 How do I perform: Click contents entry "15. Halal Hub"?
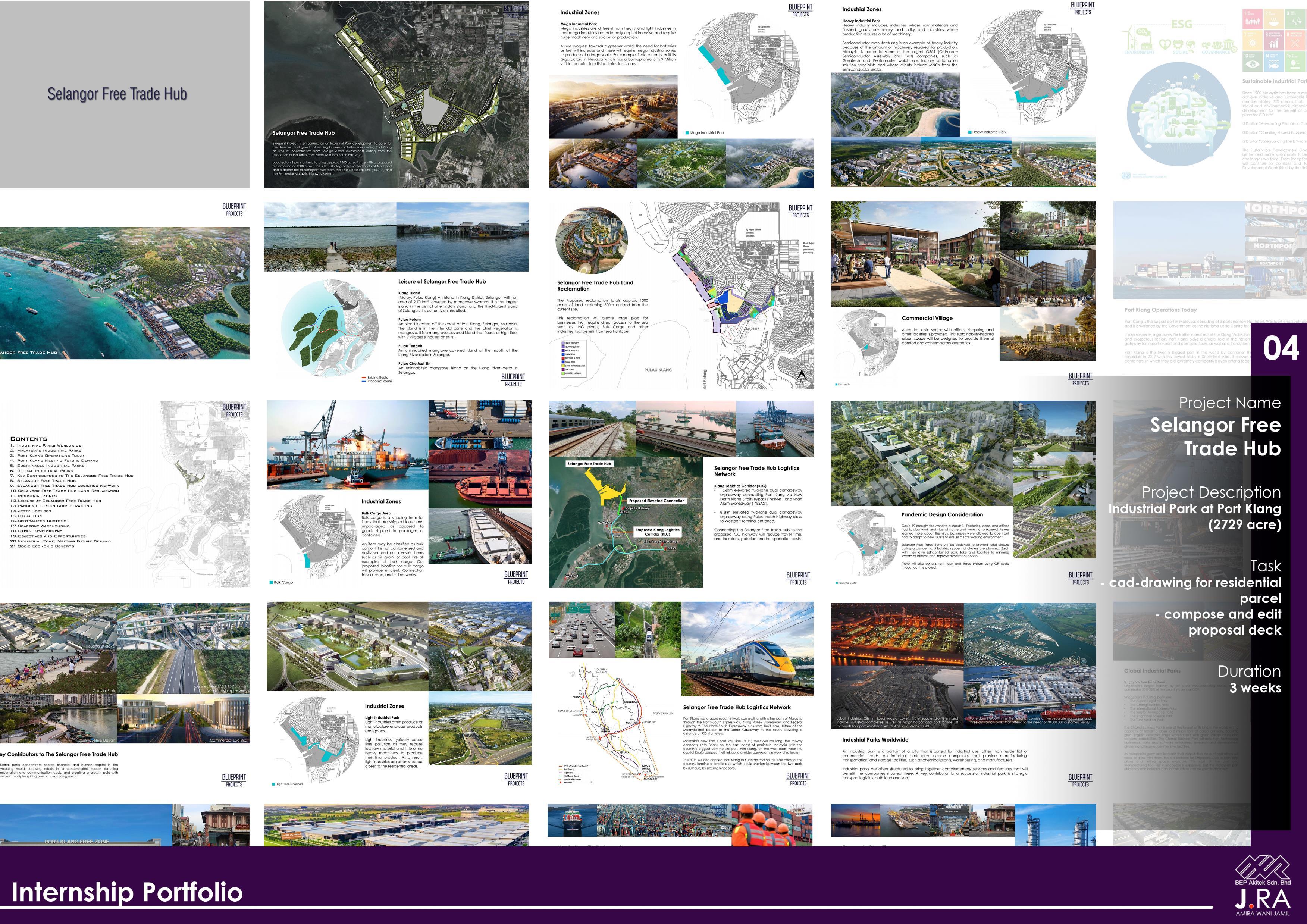pyautogui.click(x=26, y=516)
